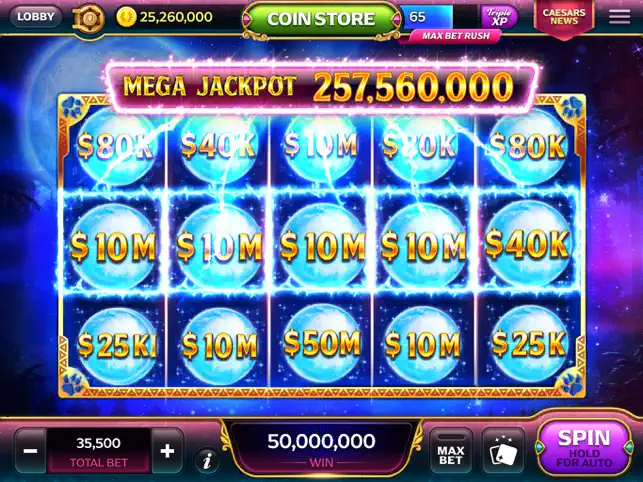Image resolution: width=643 pixels, height=482 pixels.
Task: Select the center $10M orb in third reel
Action: [x=322, y=246]
